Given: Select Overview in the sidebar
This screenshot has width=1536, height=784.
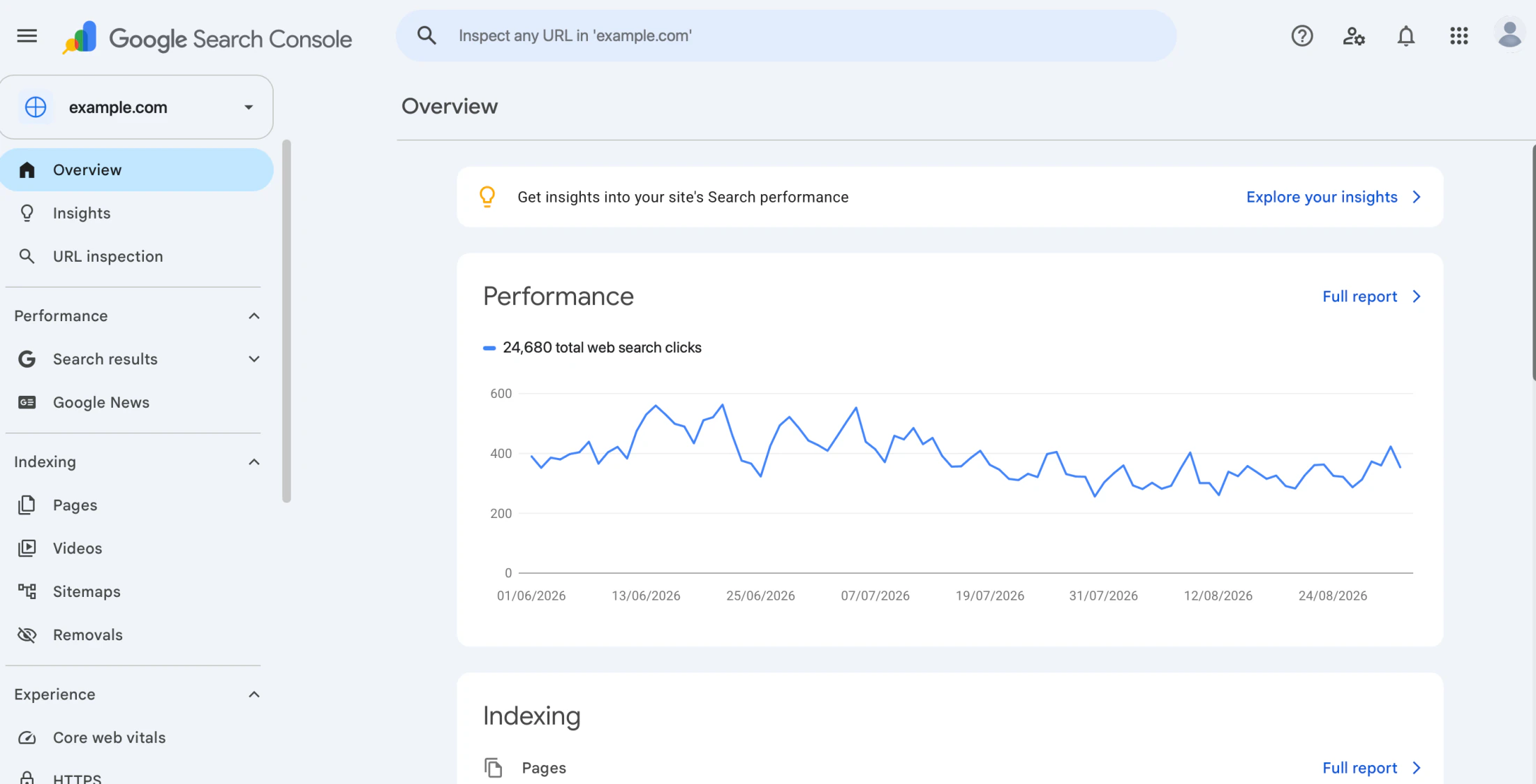Looking at the screenshot, I should [x=136, y=170].
